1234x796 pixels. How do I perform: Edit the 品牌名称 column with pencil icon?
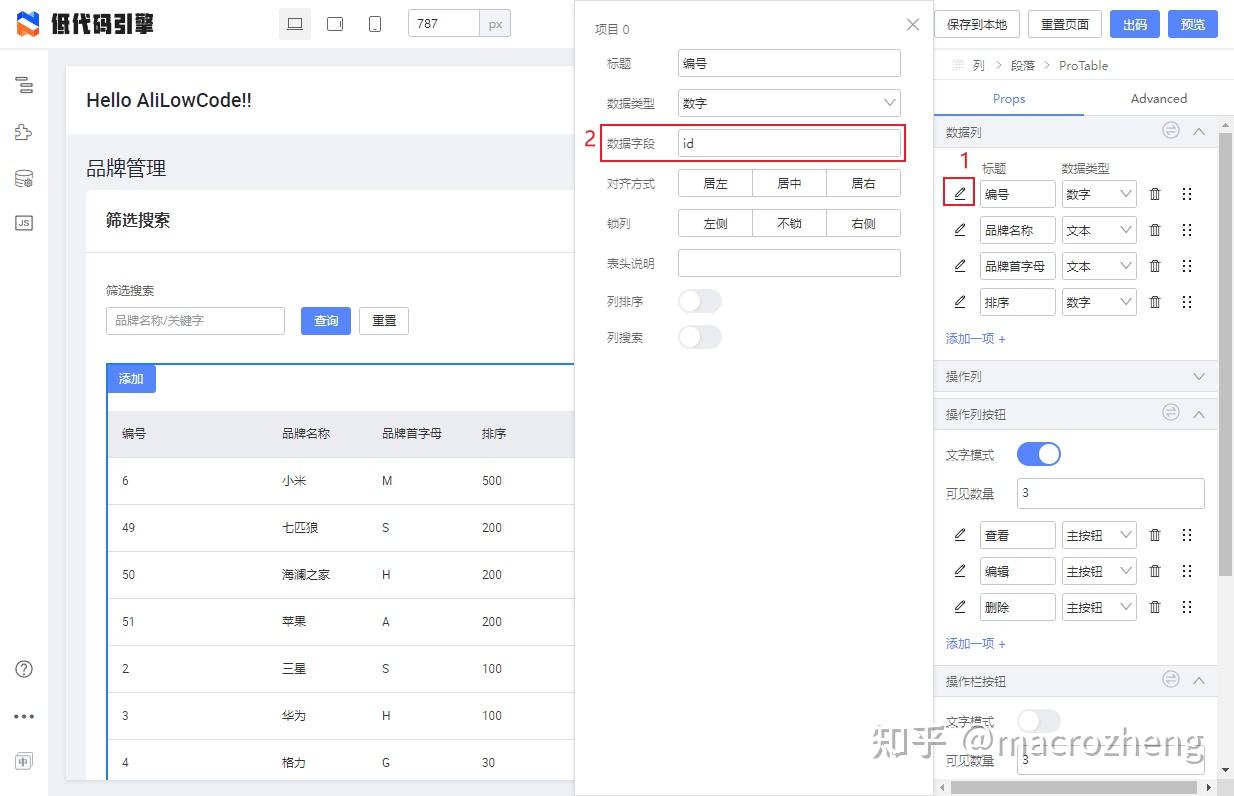tap(960, 230)
